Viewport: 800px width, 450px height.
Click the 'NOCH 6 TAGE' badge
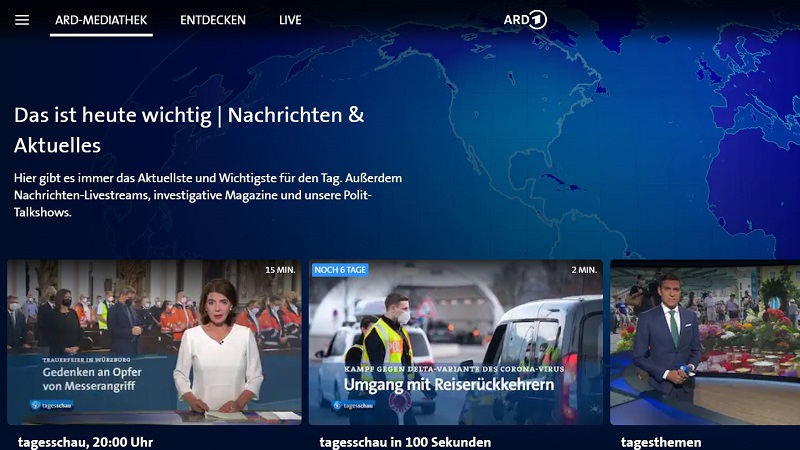340,270
